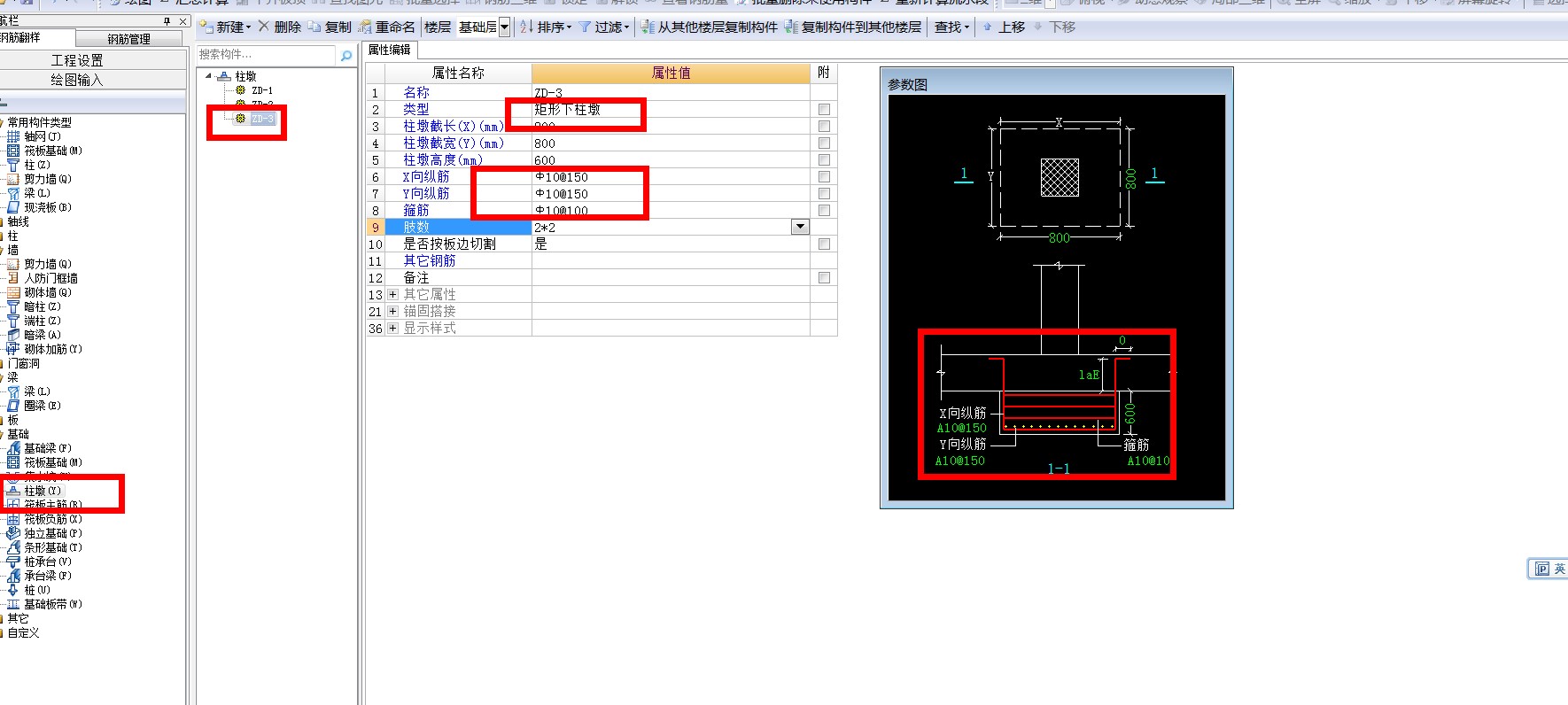Click the 新建 (New) toolbar icon
Image resolution: width=1568 pixels, height=705 pixels.
[206, 27]
